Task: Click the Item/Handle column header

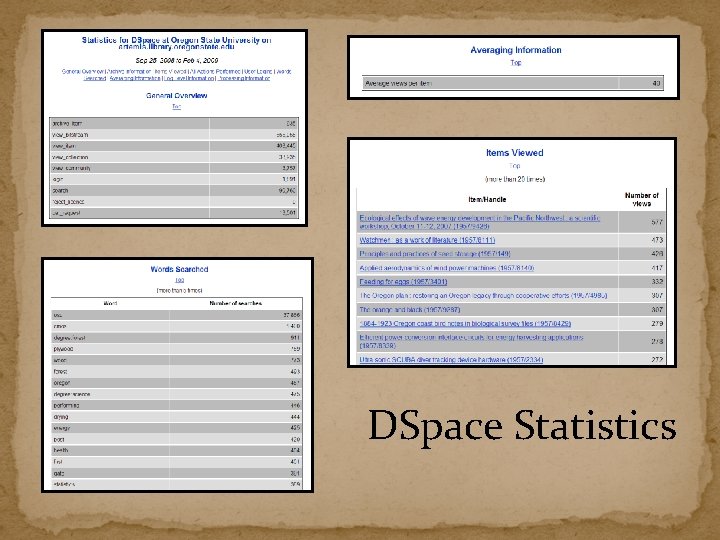Action: (x=487, y=199)
